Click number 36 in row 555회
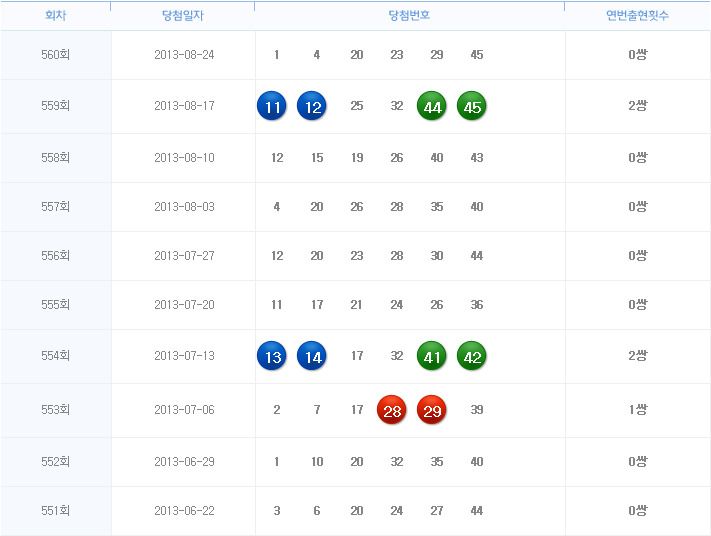Viewport: 711px width, 536px height. coord(477,305)
